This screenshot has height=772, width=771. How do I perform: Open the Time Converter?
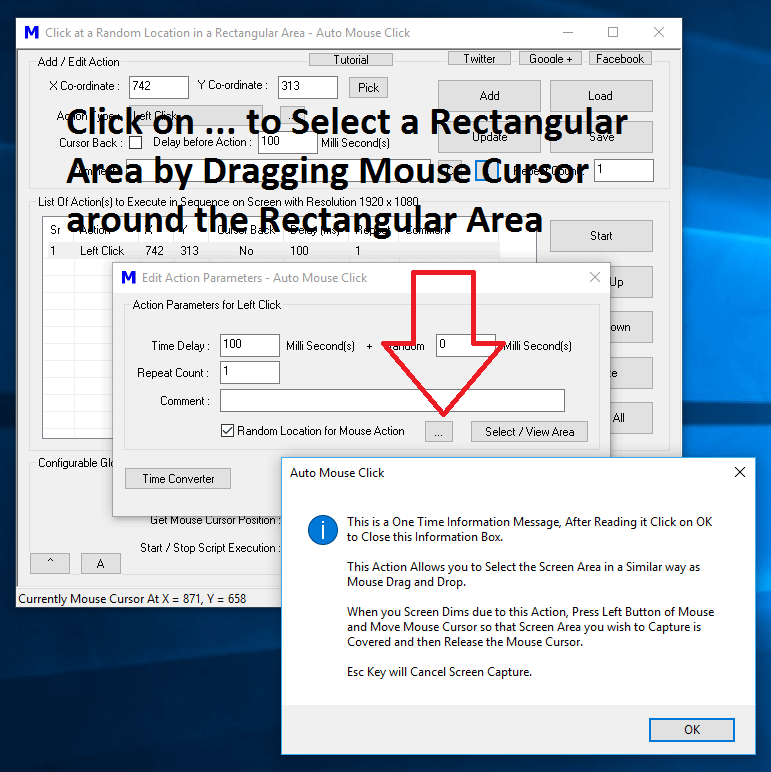(178, 479)
